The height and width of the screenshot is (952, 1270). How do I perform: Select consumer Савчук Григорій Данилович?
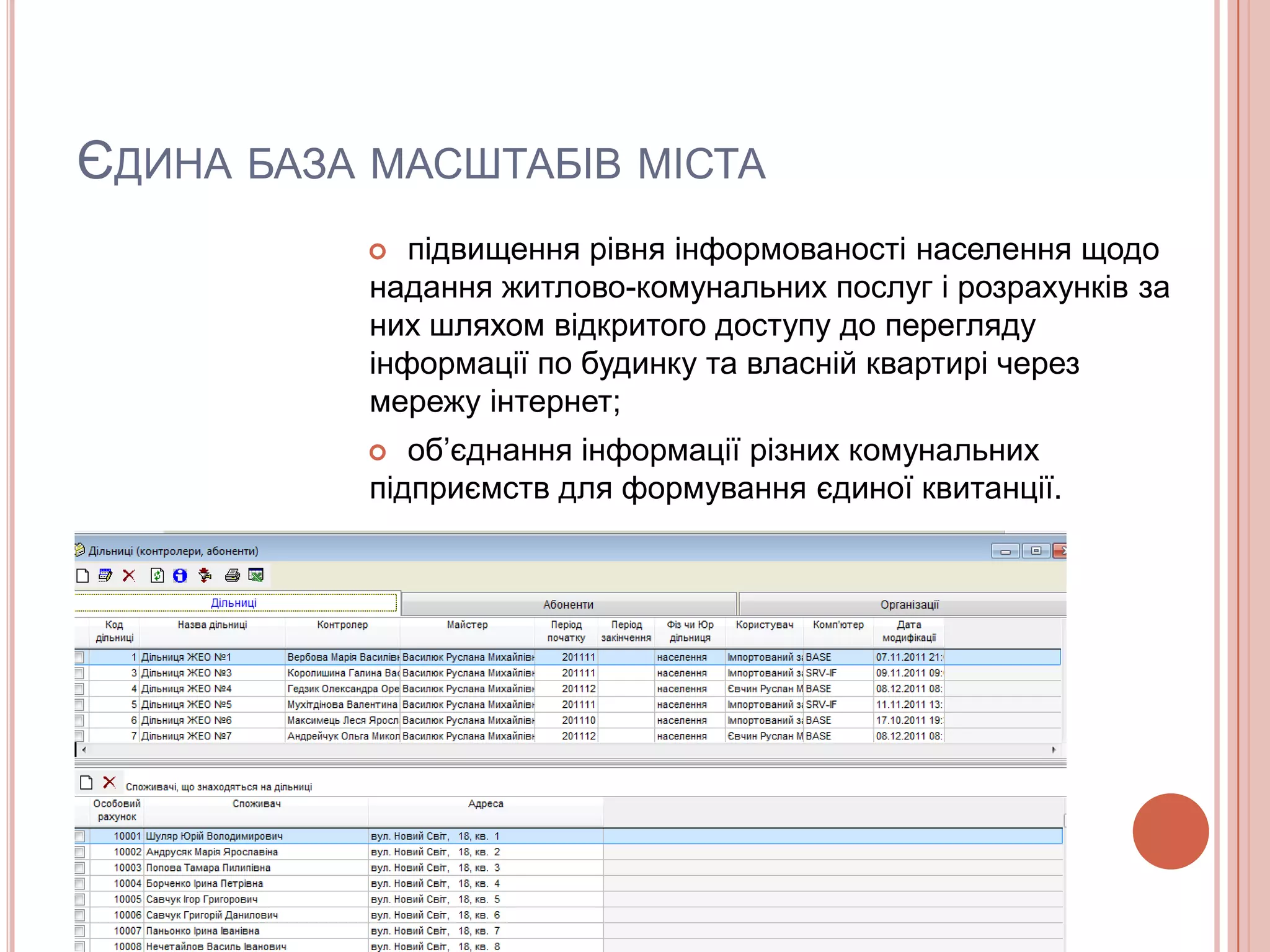pos(257,915)
